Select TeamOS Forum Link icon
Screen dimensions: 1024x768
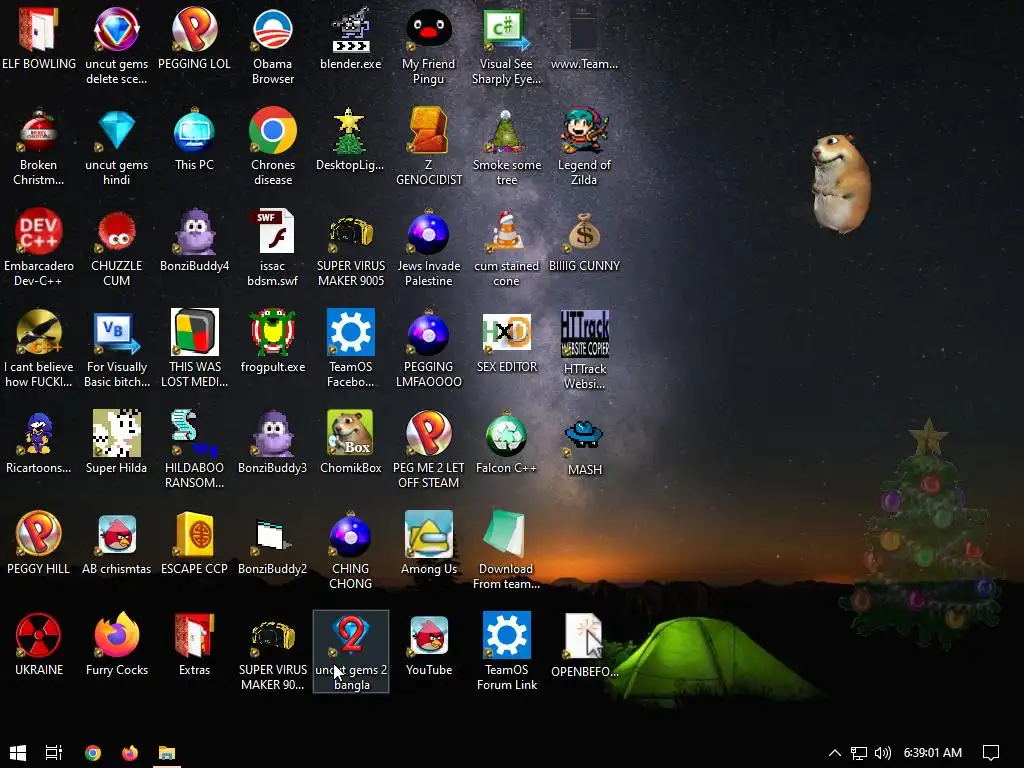(x=506, y=635)
